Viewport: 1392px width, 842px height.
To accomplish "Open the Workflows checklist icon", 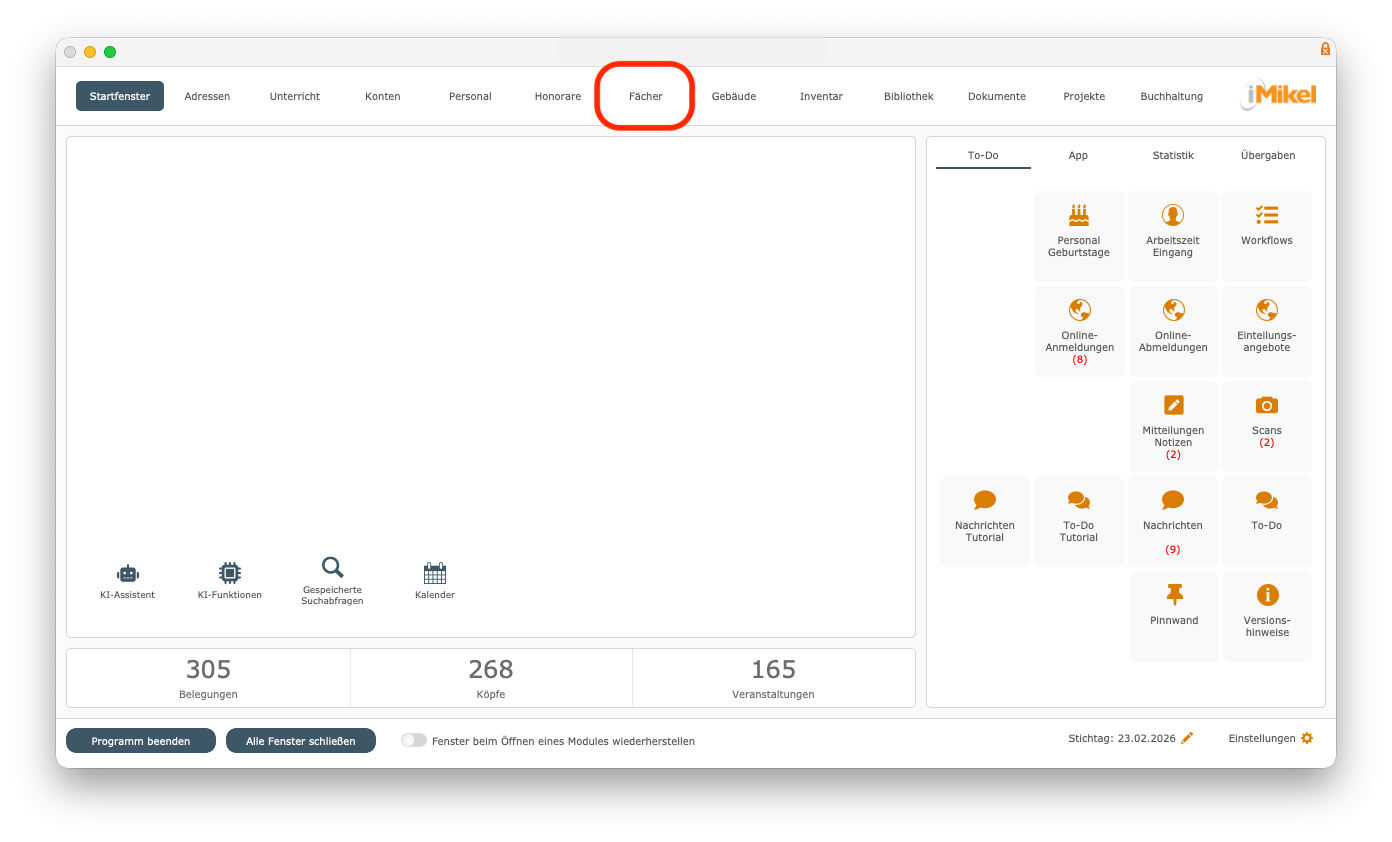I will [x=1267, y=215].
